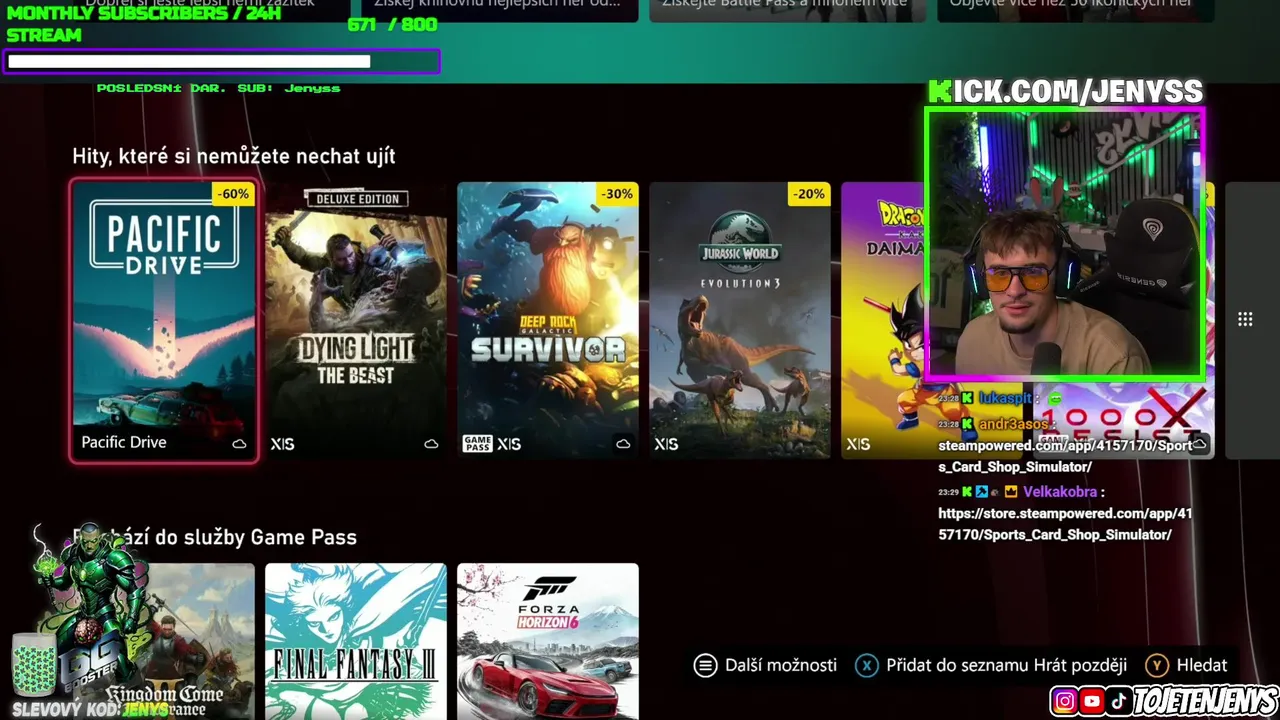Click the Pacific Drive title caption
This screenshot has width=1280, height=720.
124,442
